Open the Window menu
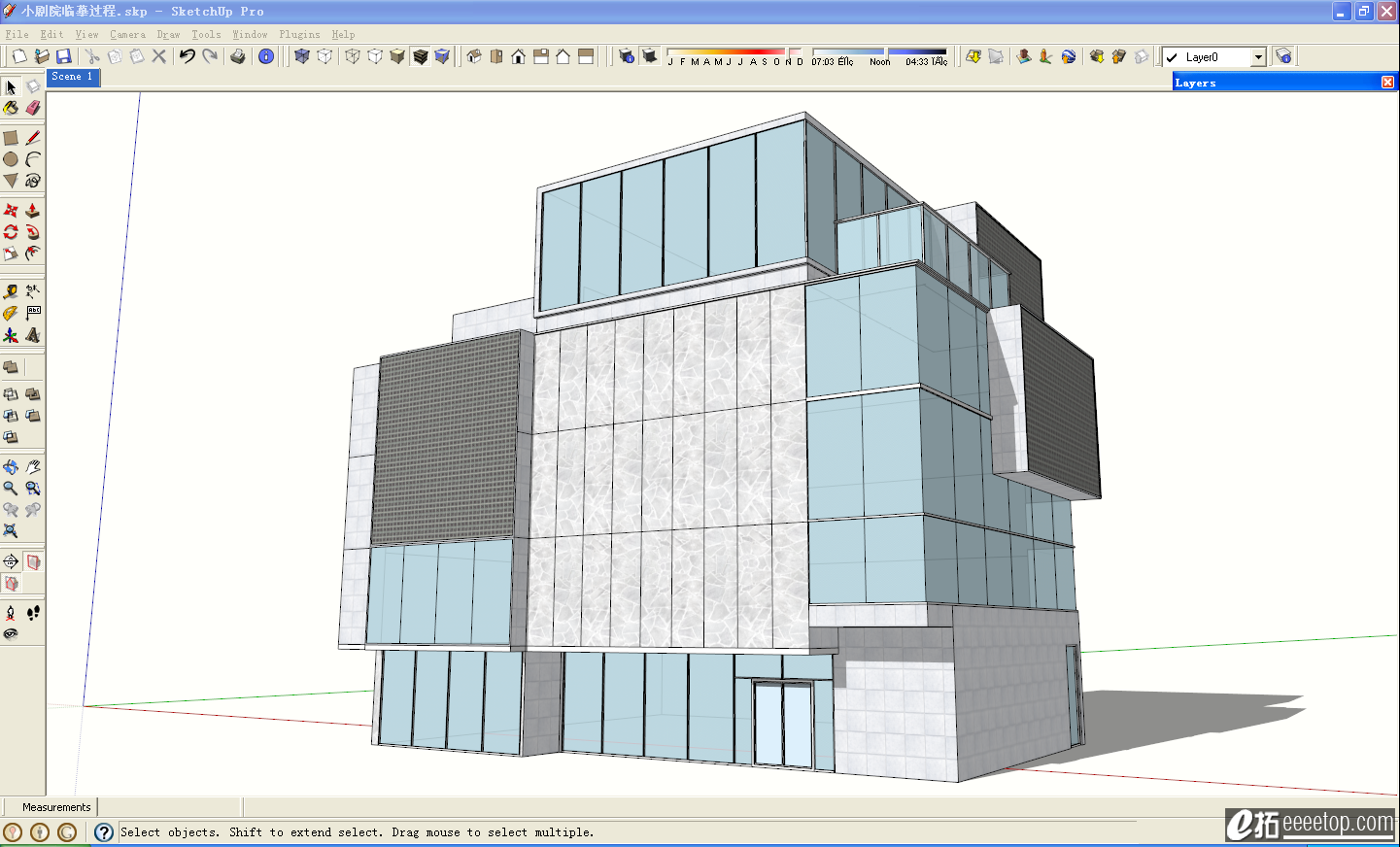This screenshot has width=1400, height=847. pyautogui.click(x=250, y=34)
